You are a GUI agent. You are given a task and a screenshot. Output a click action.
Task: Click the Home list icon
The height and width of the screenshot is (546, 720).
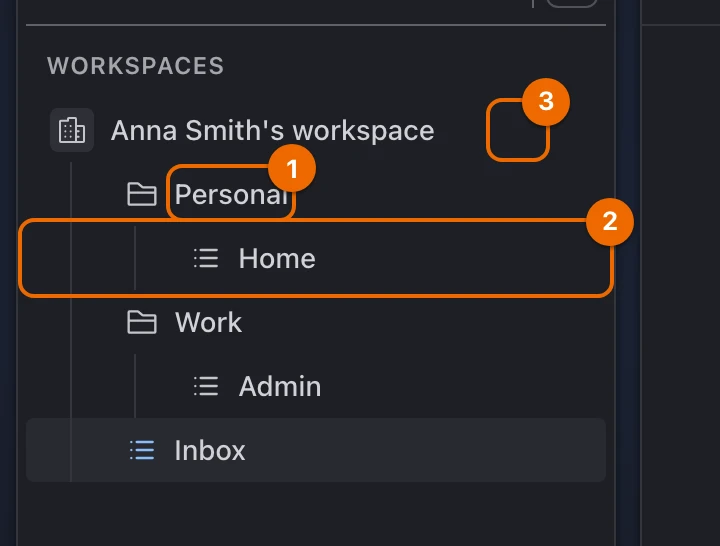coord(206,258)
